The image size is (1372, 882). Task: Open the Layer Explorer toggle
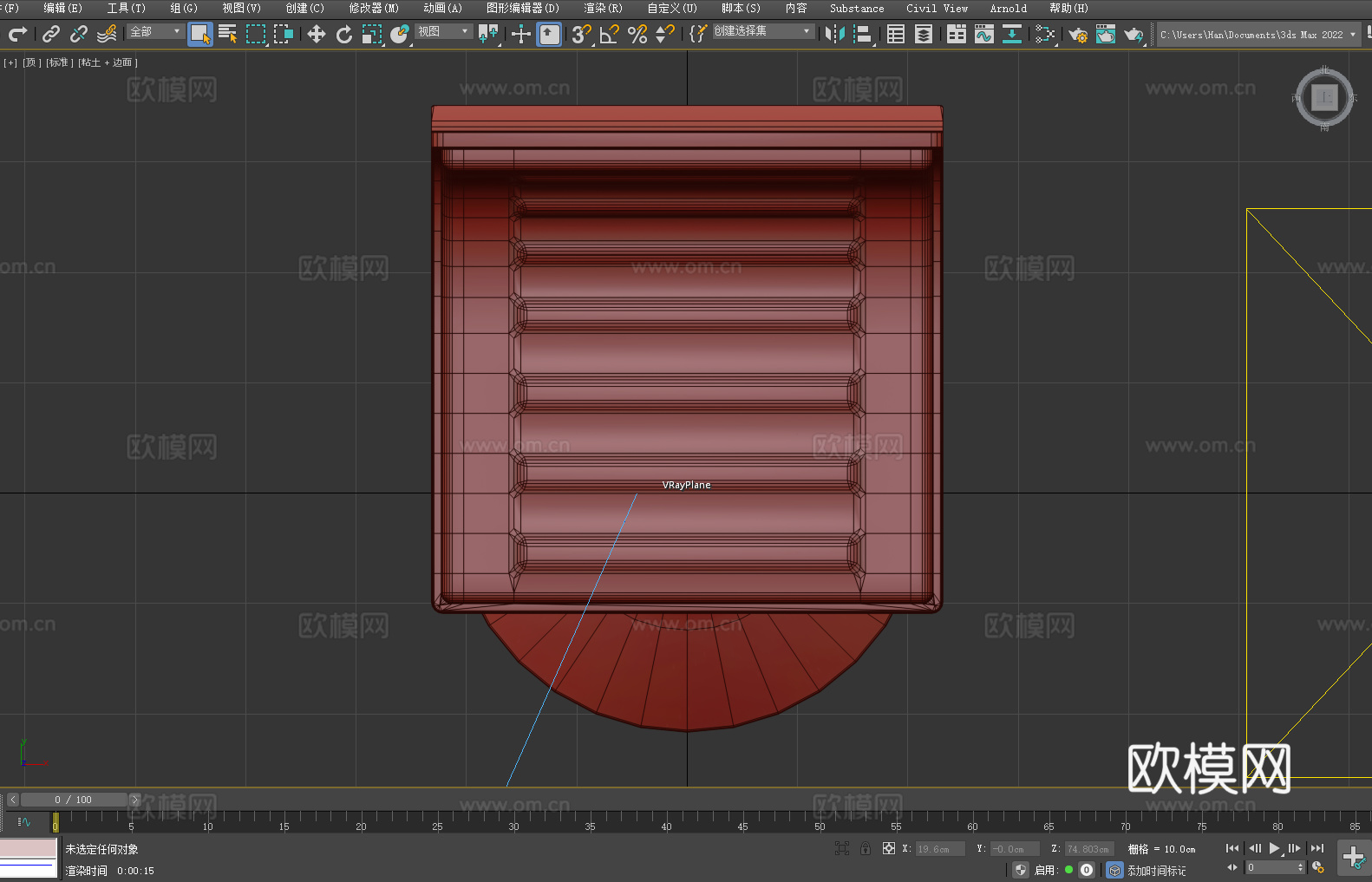(924, 34)
